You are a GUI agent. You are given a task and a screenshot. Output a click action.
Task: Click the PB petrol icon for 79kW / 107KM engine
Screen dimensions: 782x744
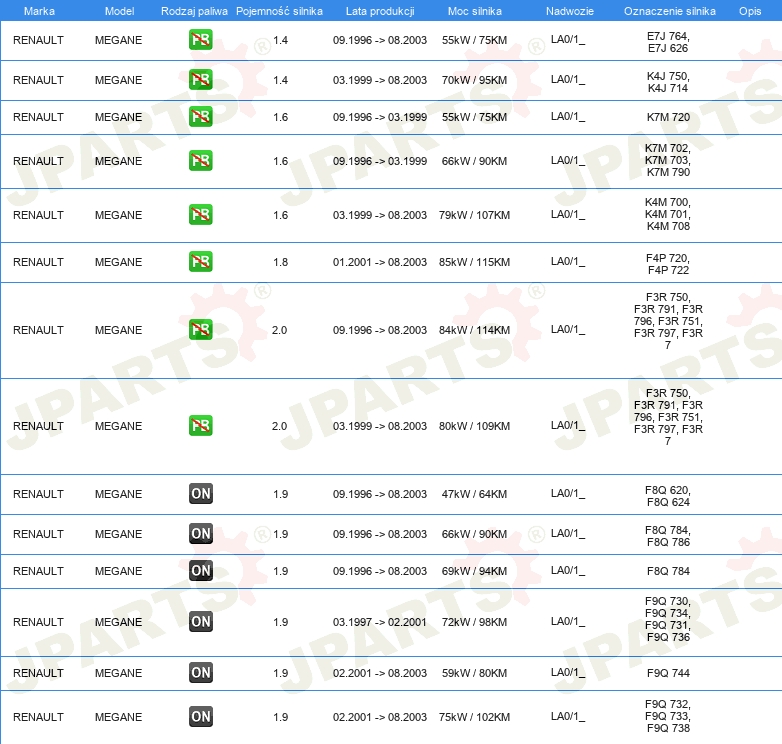(x=200, y=215)
